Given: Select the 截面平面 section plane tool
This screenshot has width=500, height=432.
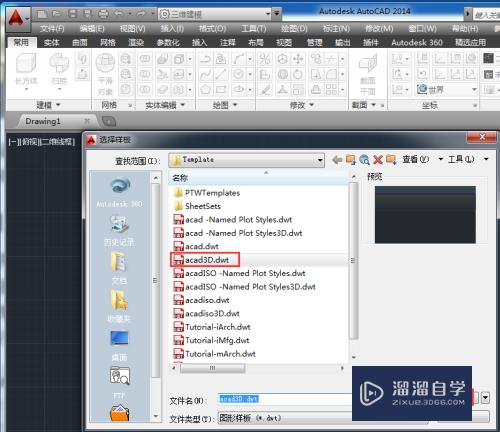Looking at the screenshot, I should pyautogui.click(x=368, y=74).
